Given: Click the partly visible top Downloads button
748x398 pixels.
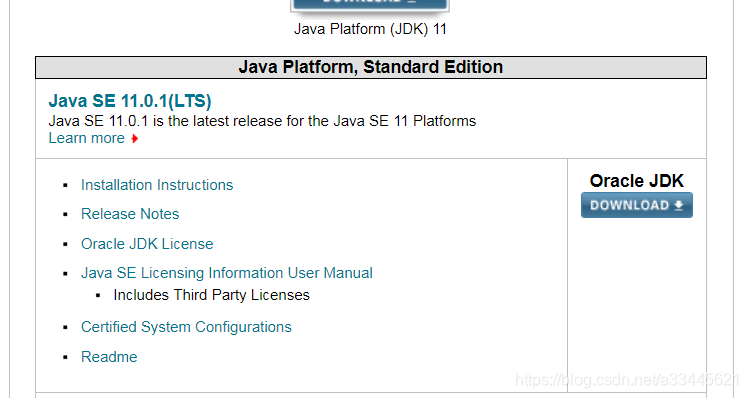Looking at the screenshot, I should tap(370, 5).
